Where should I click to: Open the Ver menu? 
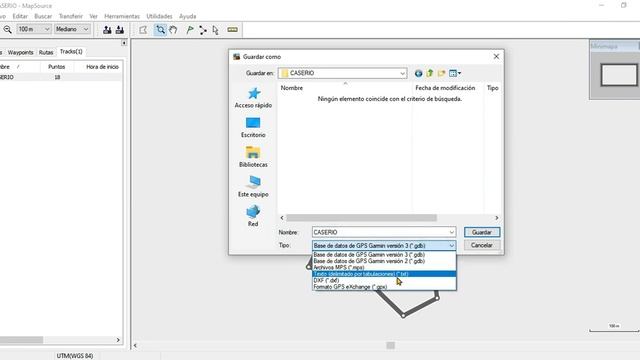click(93, 16)
